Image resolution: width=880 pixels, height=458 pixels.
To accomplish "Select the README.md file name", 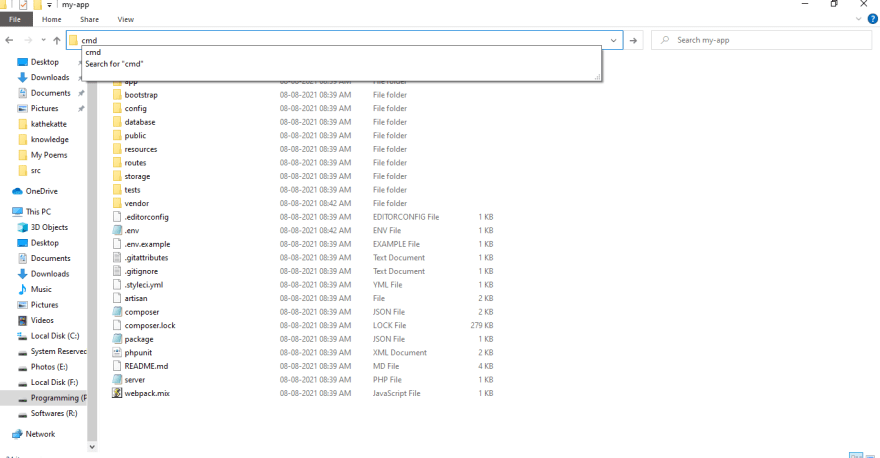I will point(146,366).
